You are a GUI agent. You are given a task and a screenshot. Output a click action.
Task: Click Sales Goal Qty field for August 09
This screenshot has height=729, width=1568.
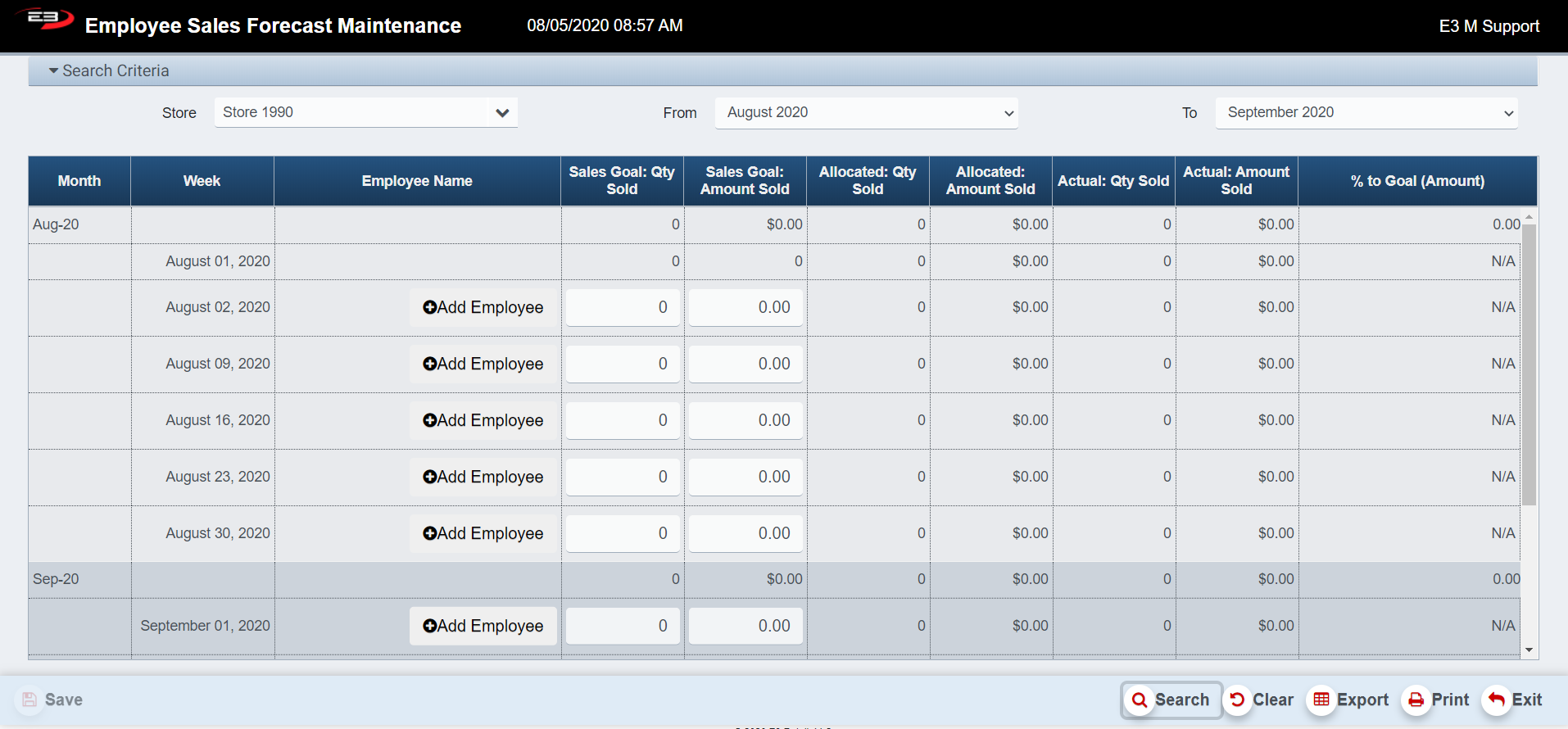pos(623,364)
